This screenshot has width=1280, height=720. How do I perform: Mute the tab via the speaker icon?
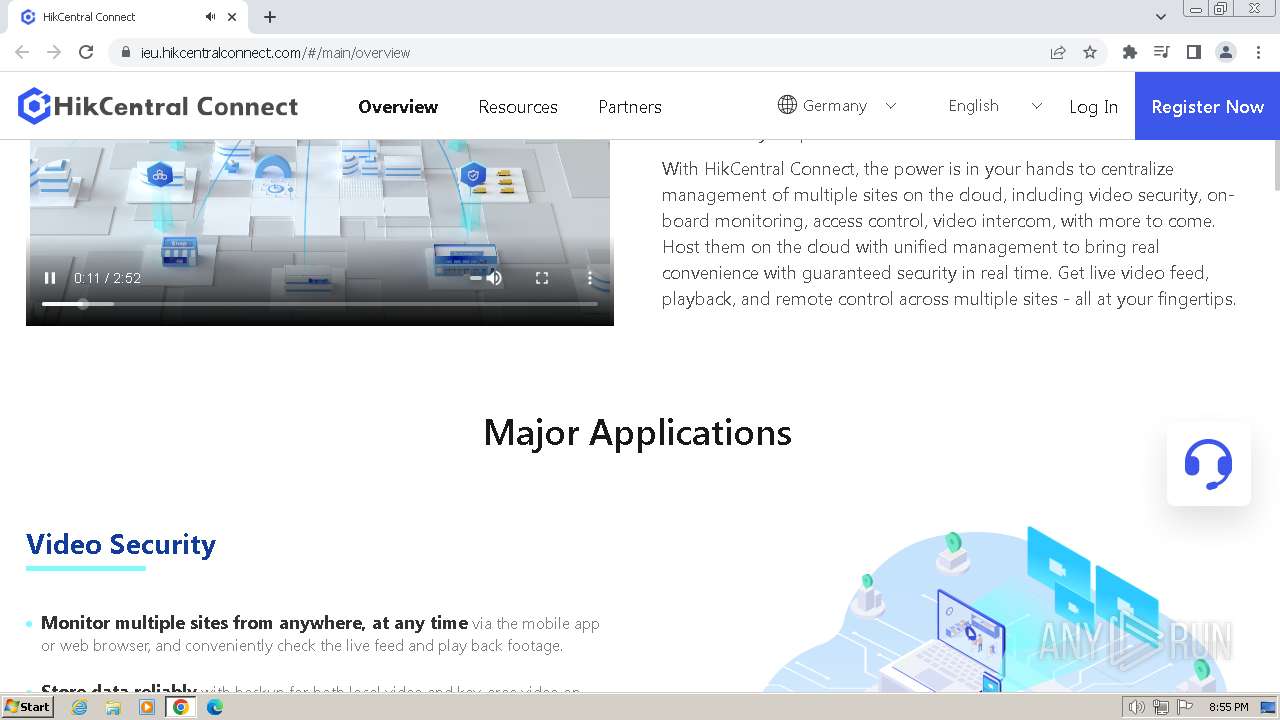210,17
